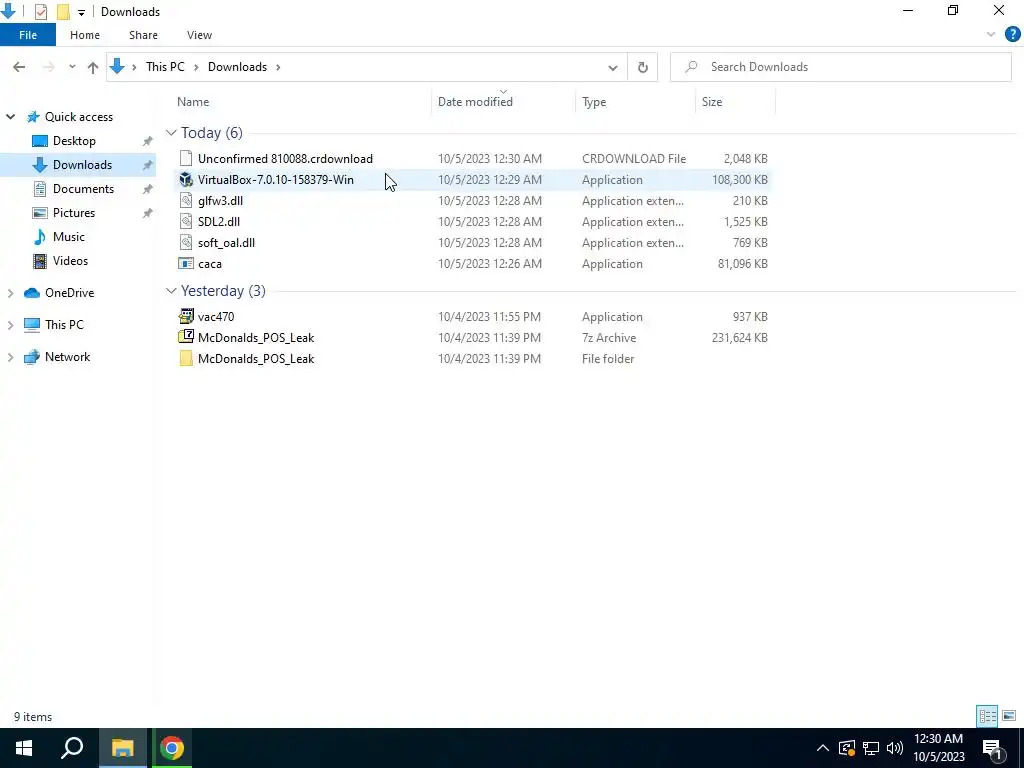Image resolution: width=1024 pixels, height=768 pixels.
Task: Open Google Chrome from the taskbar
Action: (172, 748)
